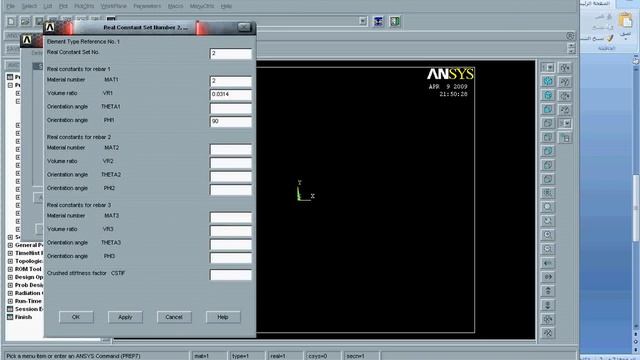Switch to Bottom view icon
This screenshot has height=360, width=640.
pos(548,179)
